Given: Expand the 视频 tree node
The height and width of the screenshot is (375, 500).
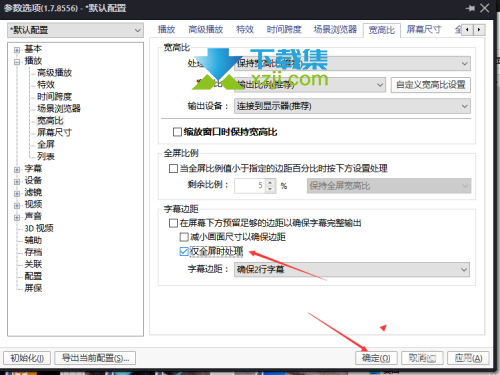Looking at the screenshot, I should (x=17, y=206).
